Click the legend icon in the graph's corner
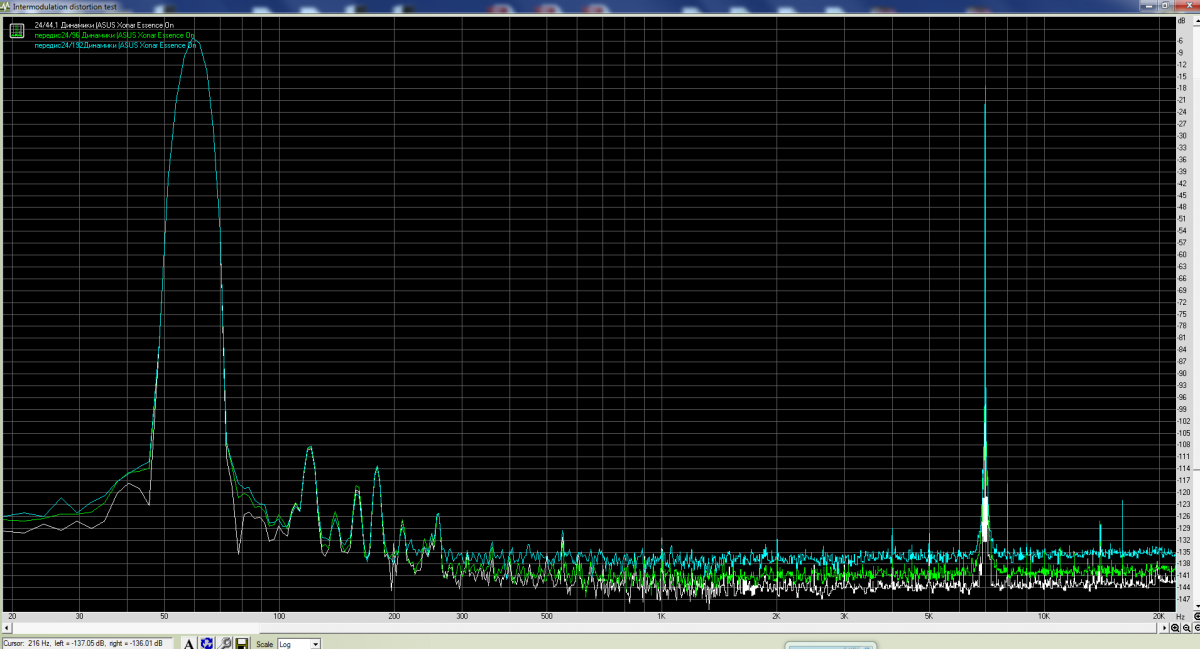Image resolution: width=1200 pixels, height=649 pixels. coord(17,31)
